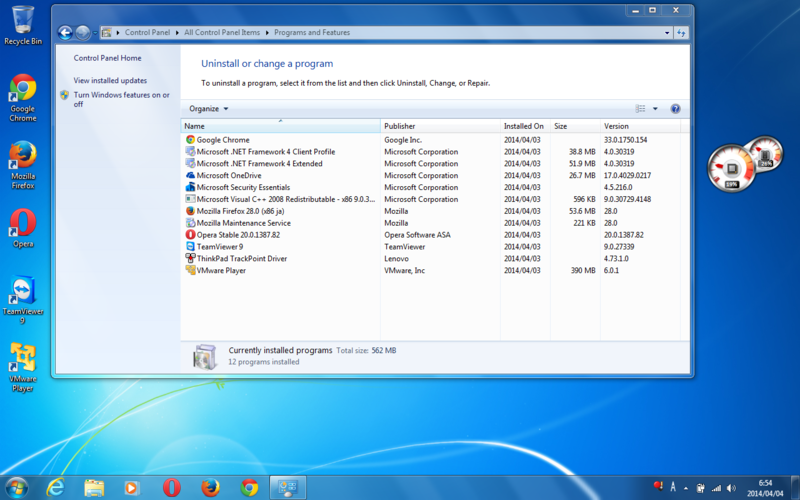Sort by the Size column header
This screenshot has height=500, width=800.
coord(575,126)
